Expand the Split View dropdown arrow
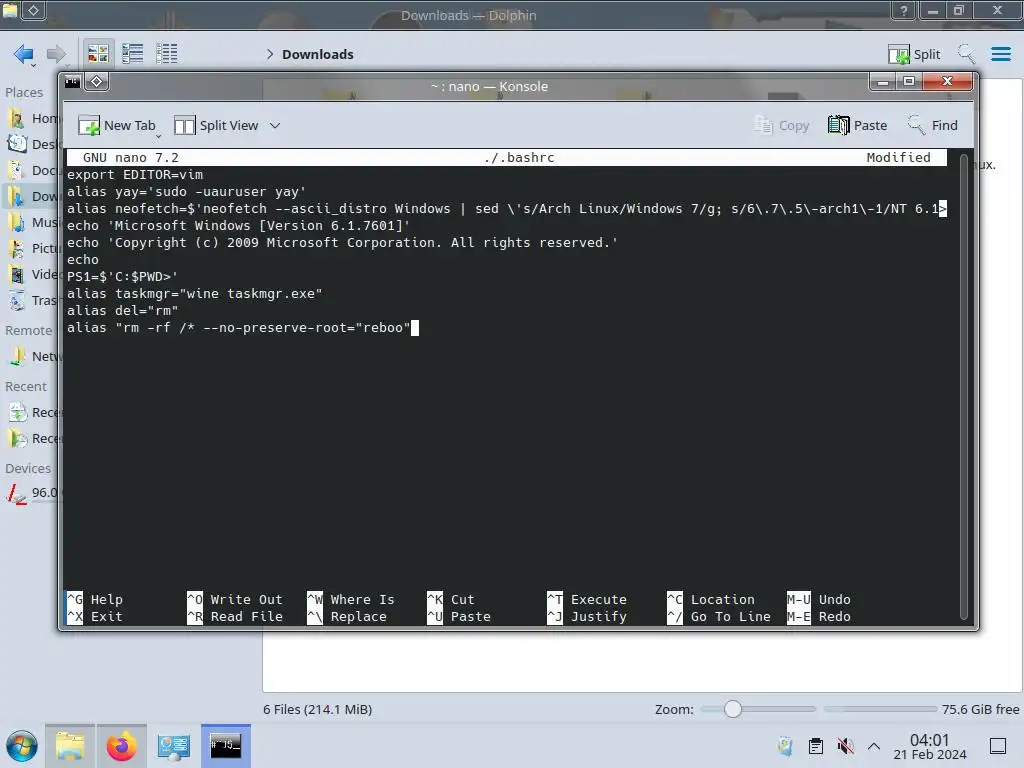This screenshot has width=1024, height=768. coord(275,125)
